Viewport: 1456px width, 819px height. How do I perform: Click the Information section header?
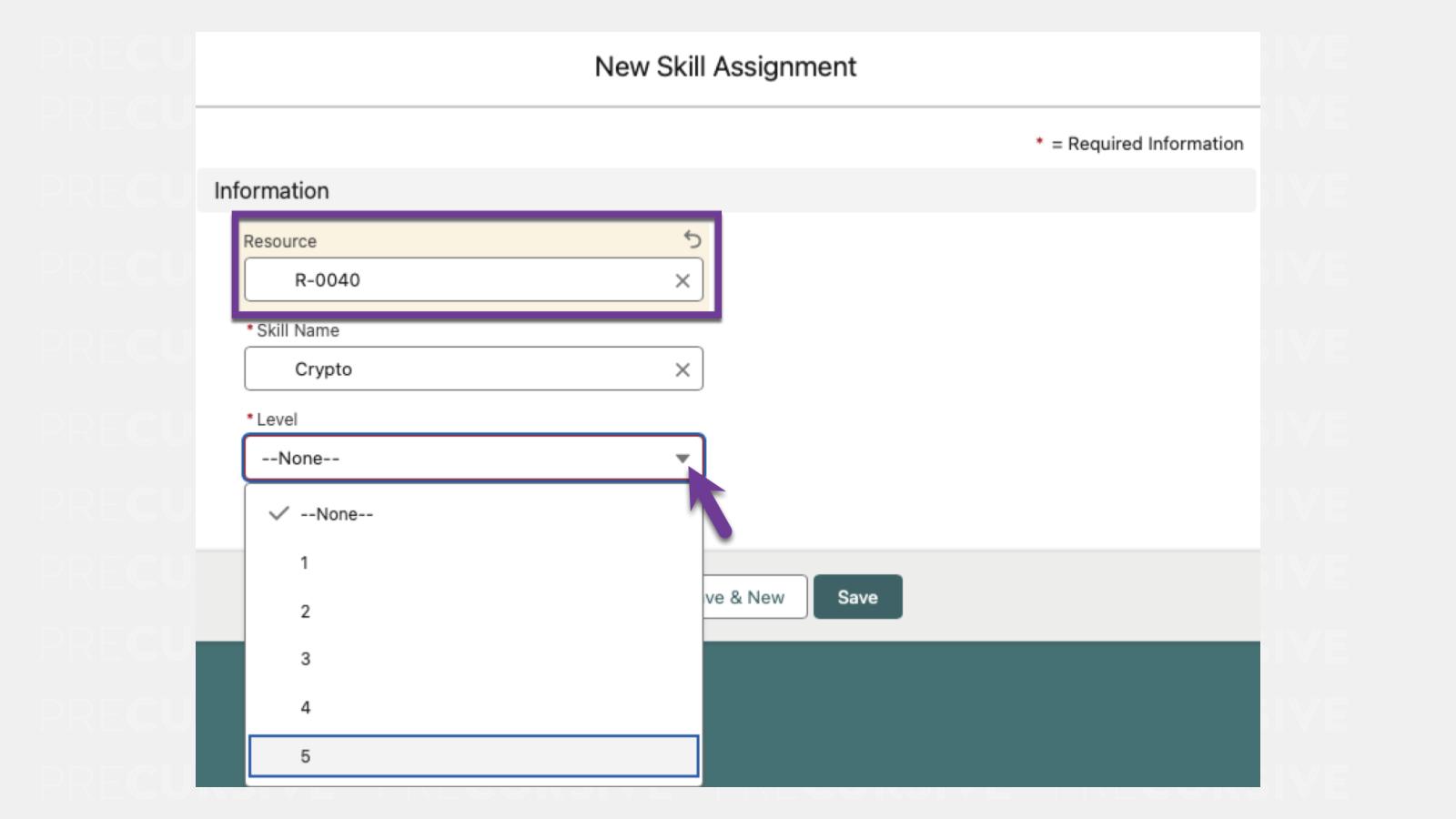pyautogui.click(x=271, y=191)
